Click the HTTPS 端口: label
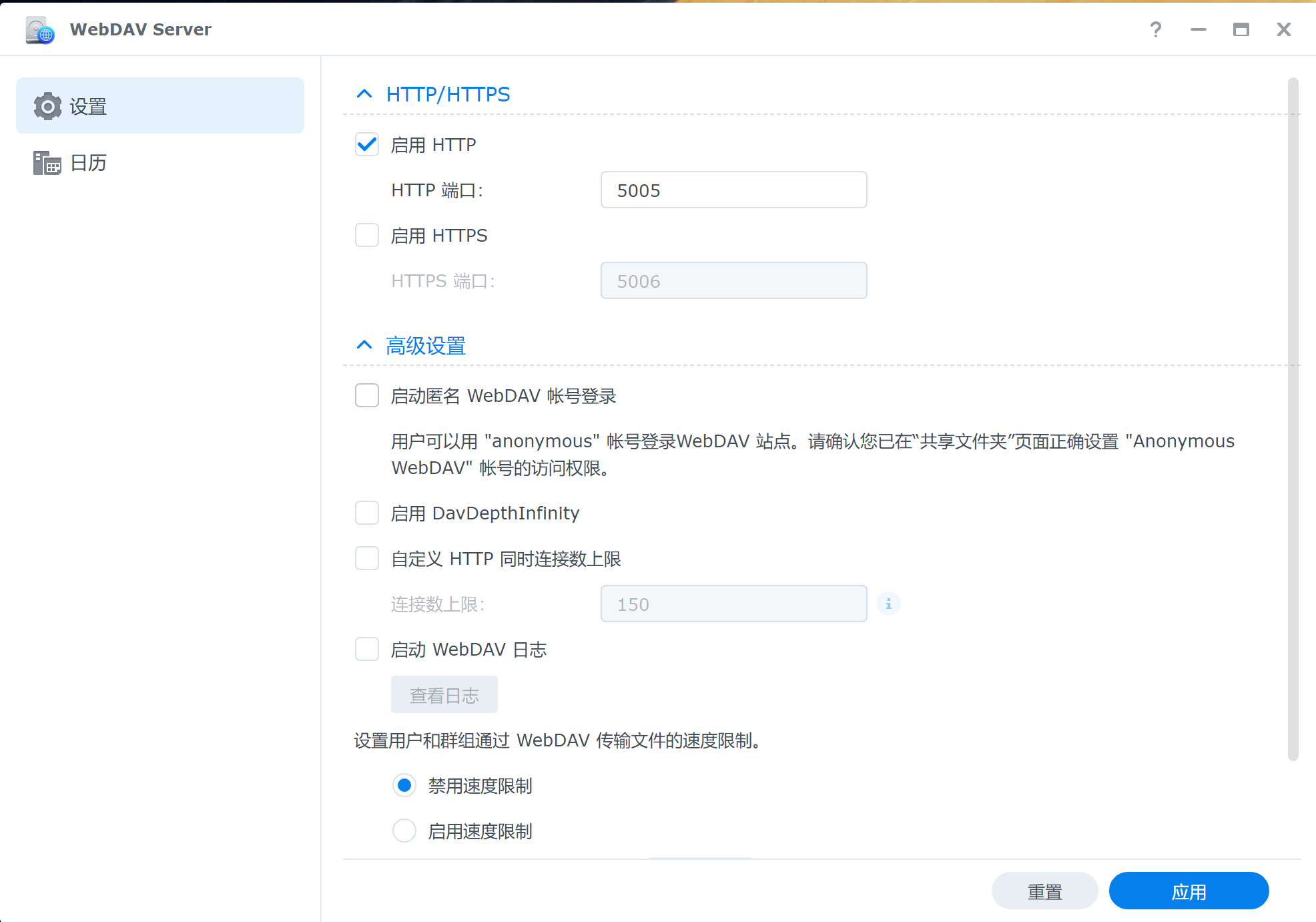1316x922 pixels. (x=444, y=281)
